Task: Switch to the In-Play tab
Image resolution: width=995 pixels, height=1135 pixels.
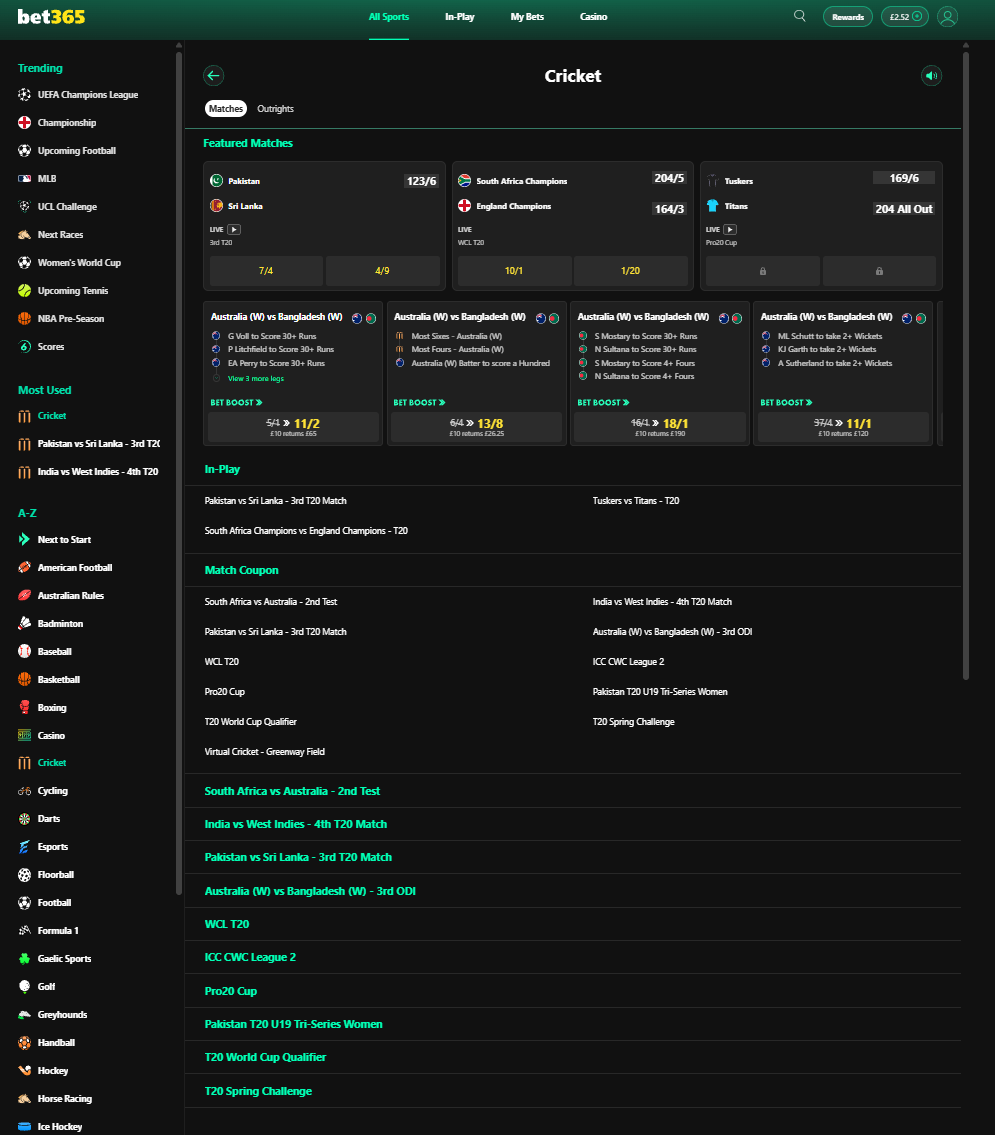Action: (460, 17)
